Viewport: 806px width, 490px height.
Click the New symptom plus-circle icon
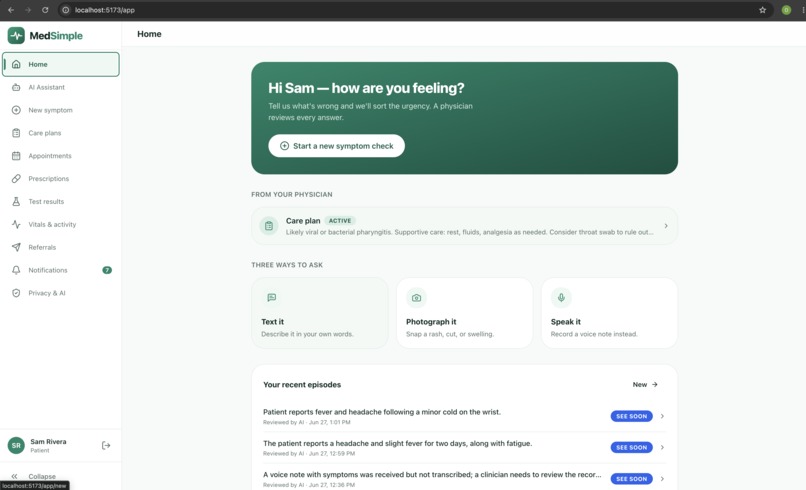coord(16,110)
